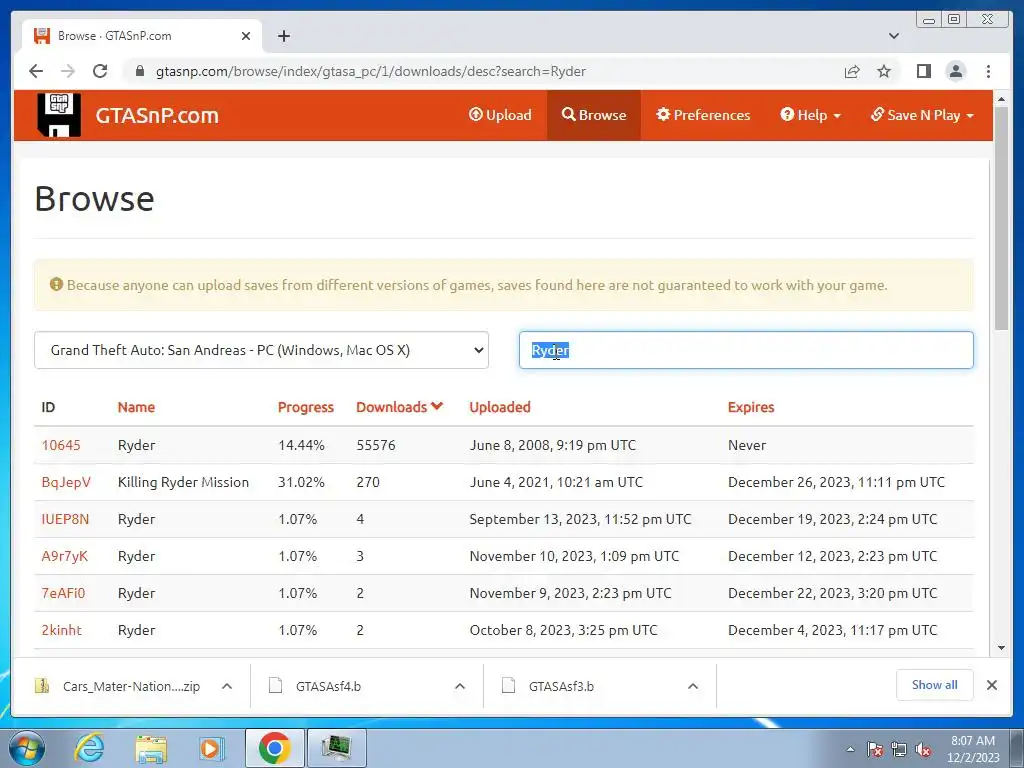Sort table by Name column
Screen dimensions: 1024x768
[136, 407]
